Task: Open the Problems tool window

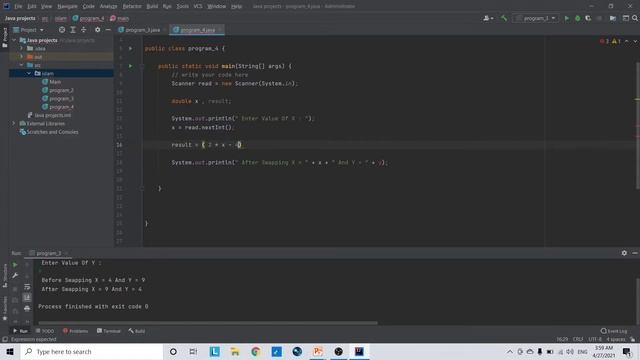Action: coord(76,331)
